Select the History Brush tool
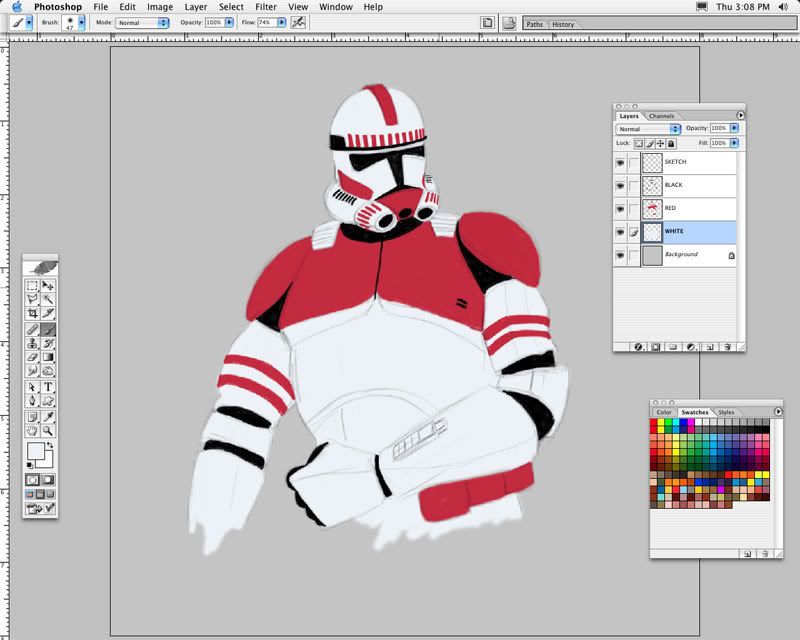 point(48,343)
